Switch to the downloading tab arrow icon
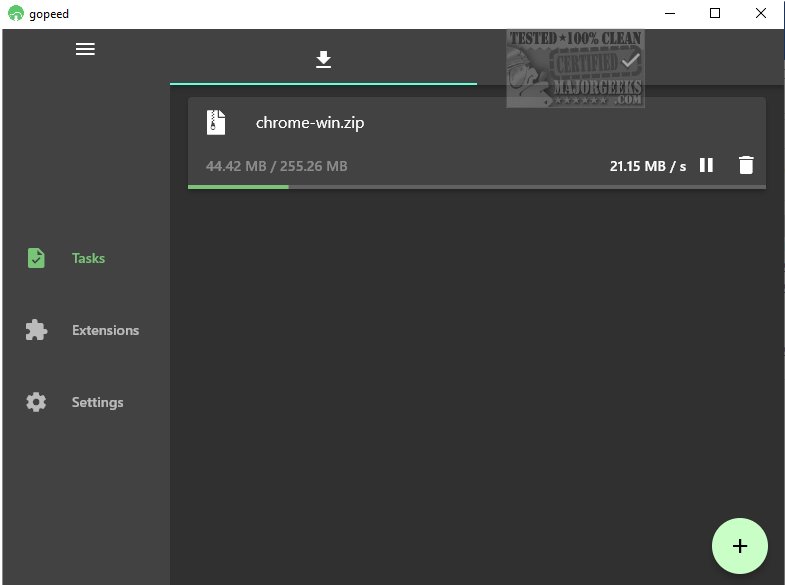The width and height of the screenshot is (785, 585). tap(323, 60)
